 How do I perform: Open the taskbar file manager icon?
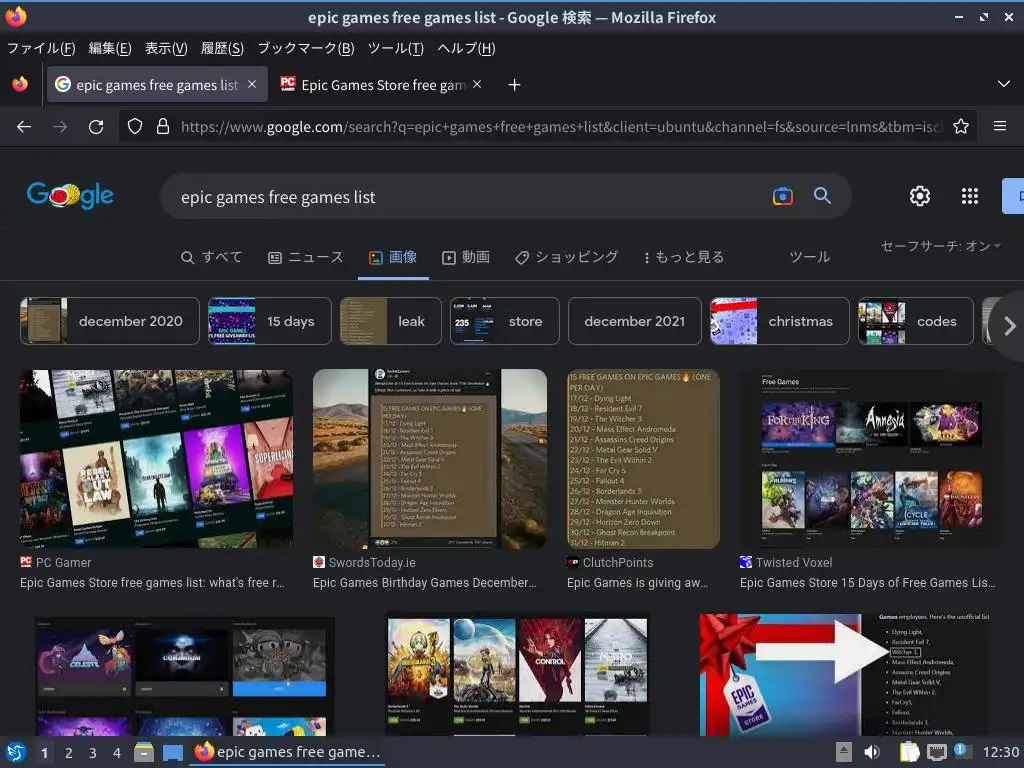[x=144, y=752]
